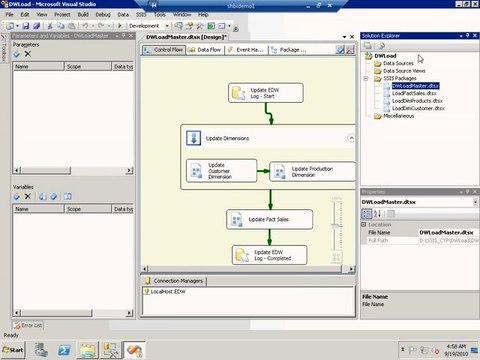
Task: Select the Data Sources folder
Action: click(x=398, y=63)
